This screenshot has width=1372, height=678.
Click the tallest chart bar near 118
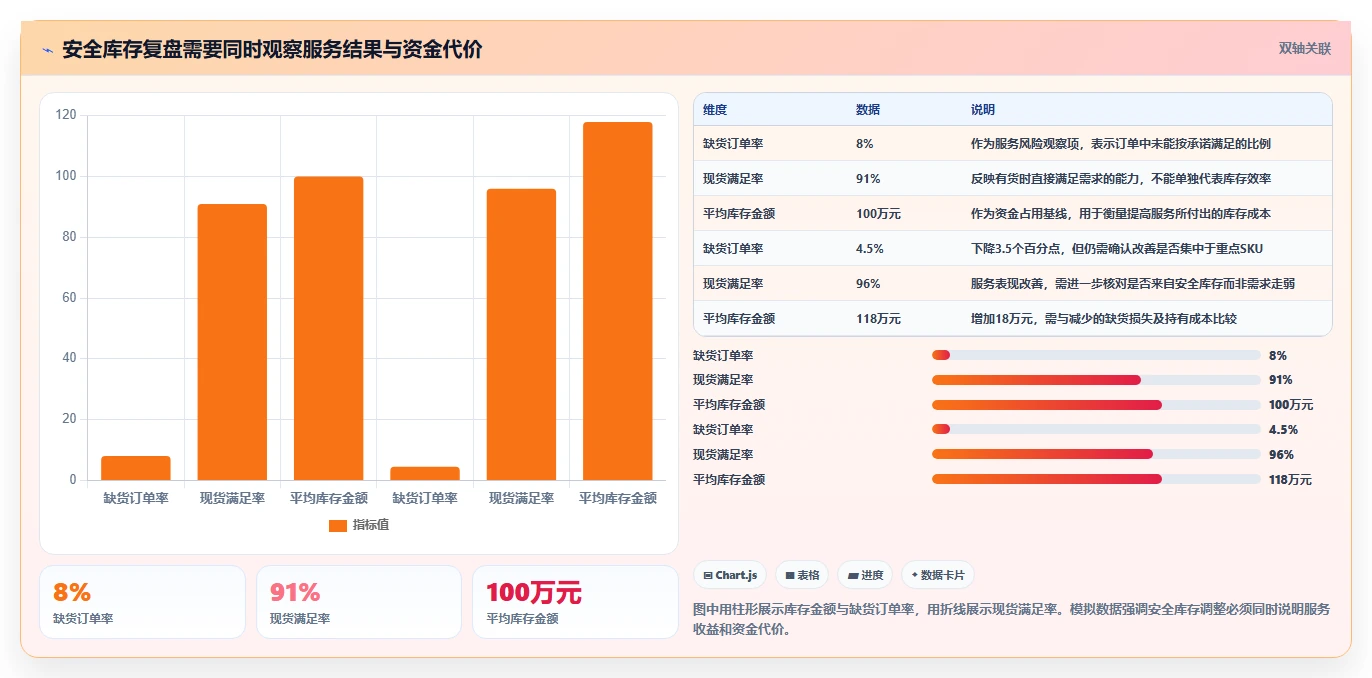pyautogui.click(x=617, y=301)
